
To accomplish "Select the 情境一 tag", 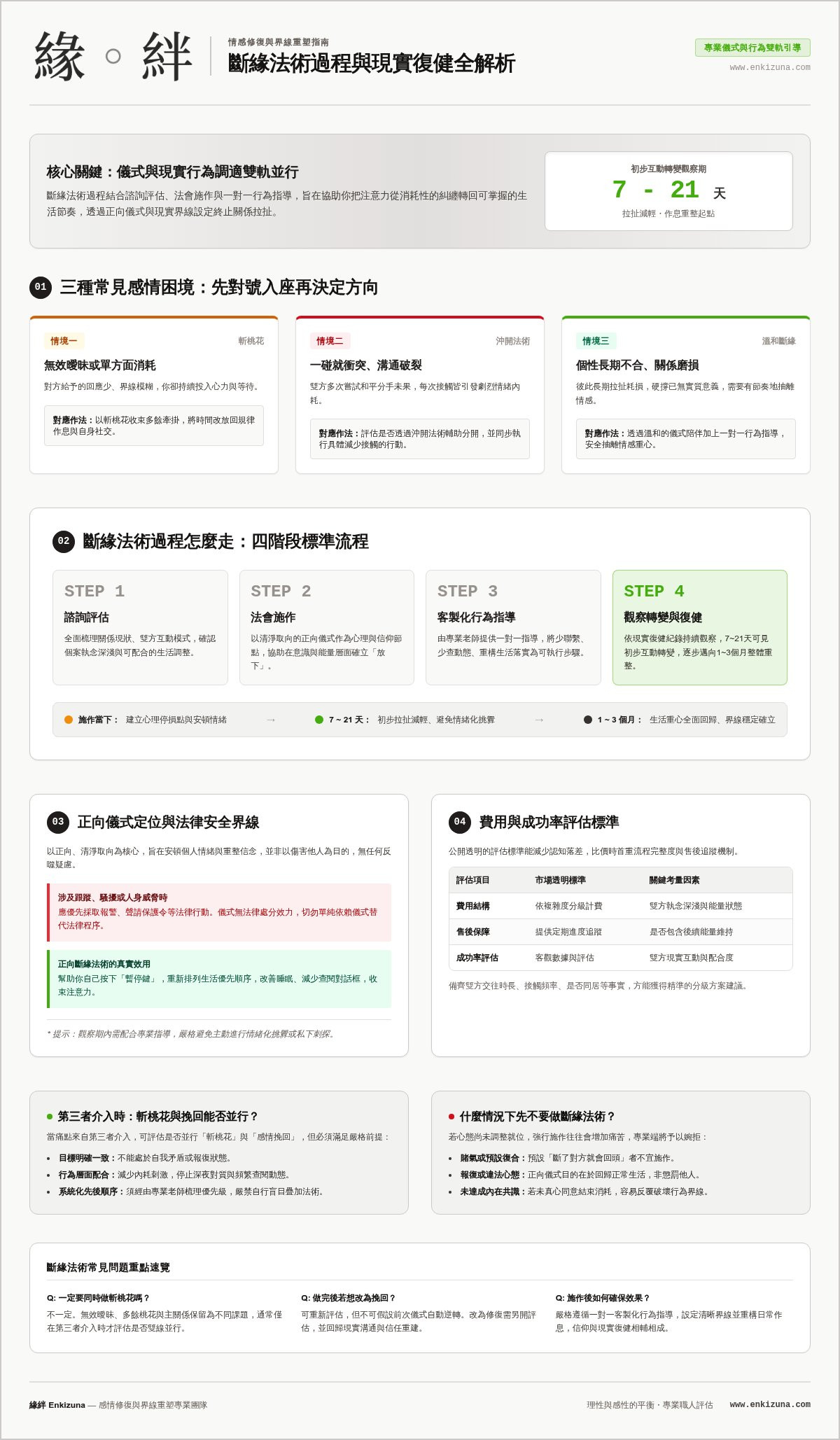I will point(64,341).
